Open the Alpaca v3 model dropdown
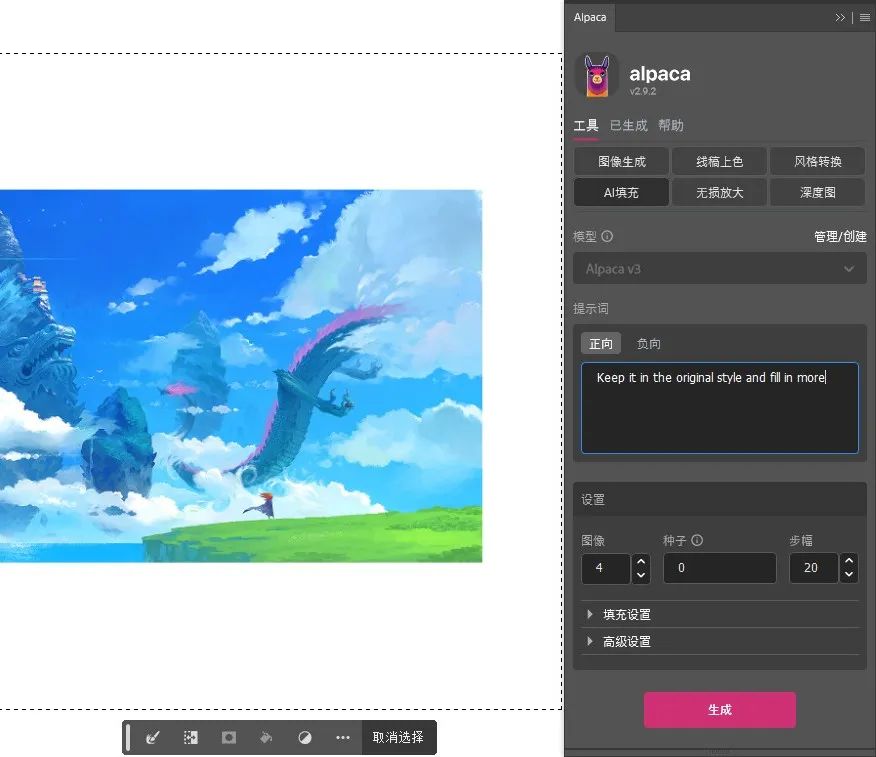The width and height of the screenshot is (876, 757). tap(719, 268)
